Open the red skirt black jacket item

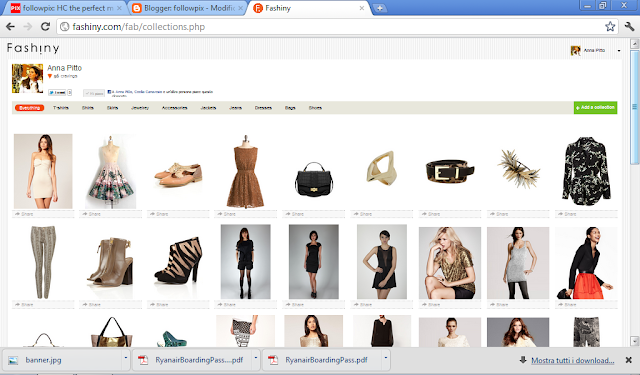tap(586, 263)
